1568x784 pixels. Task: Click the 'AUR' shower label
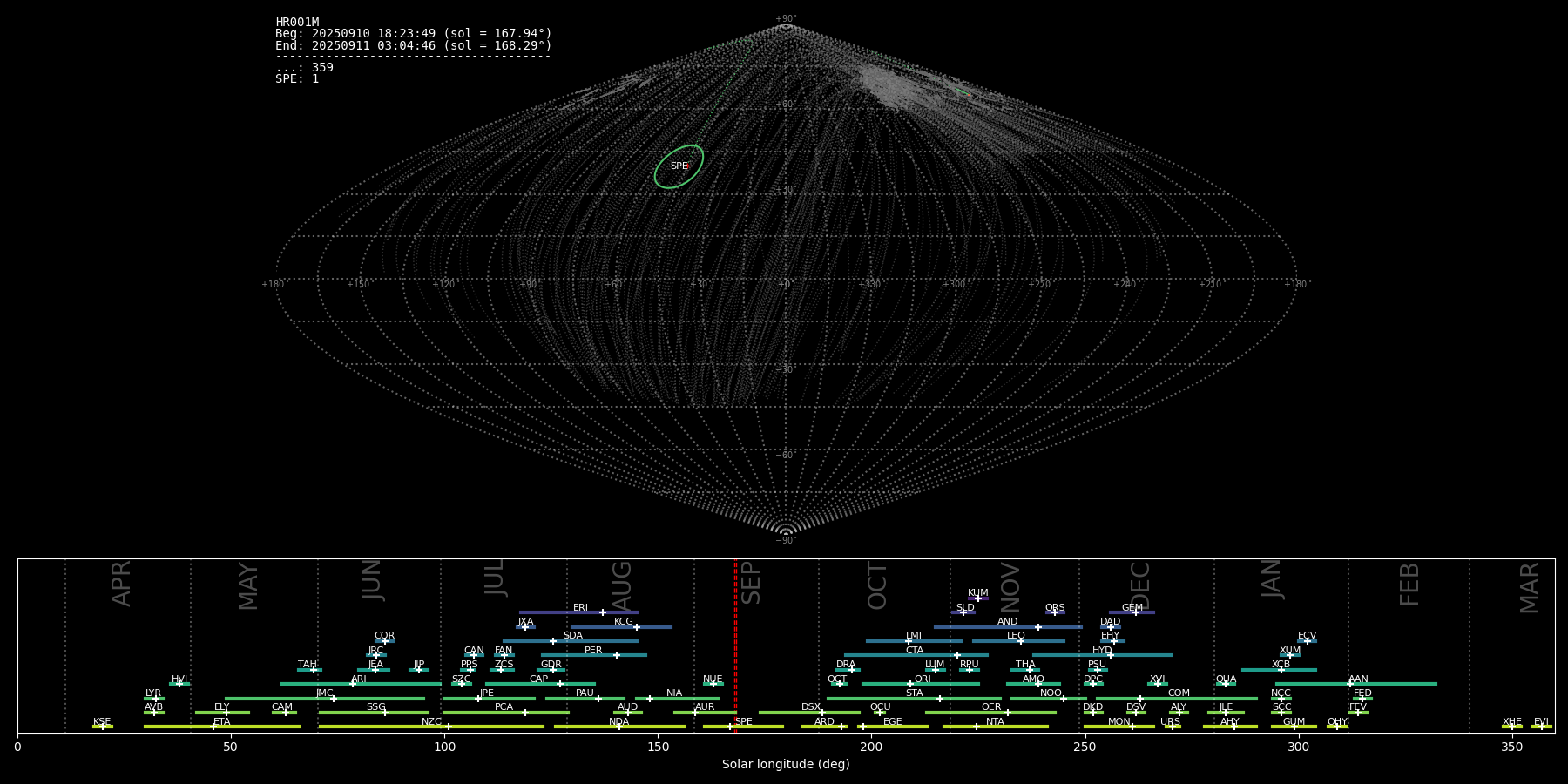[x=705, y=706]
